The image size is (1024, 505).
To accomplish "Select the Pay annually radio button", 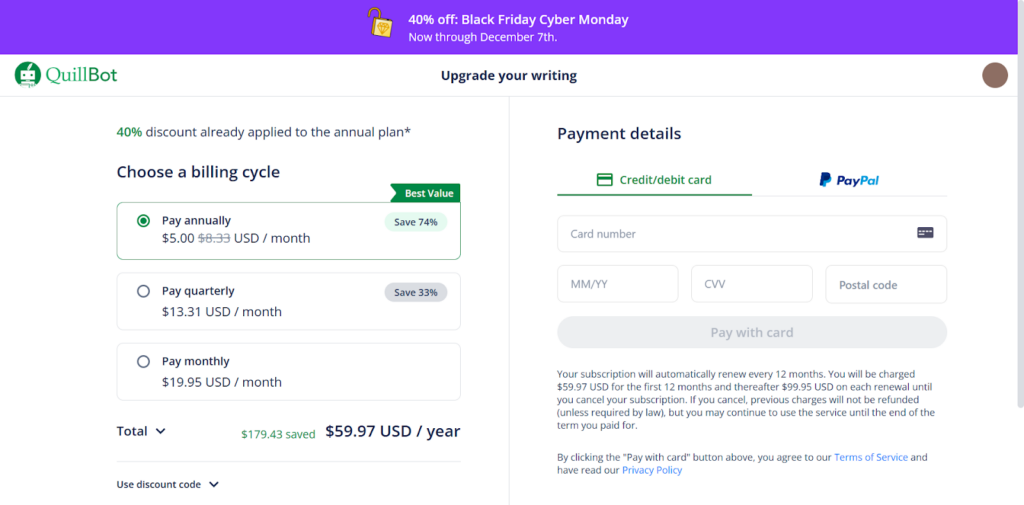I will pyautogui.click(x=143, y=221).
